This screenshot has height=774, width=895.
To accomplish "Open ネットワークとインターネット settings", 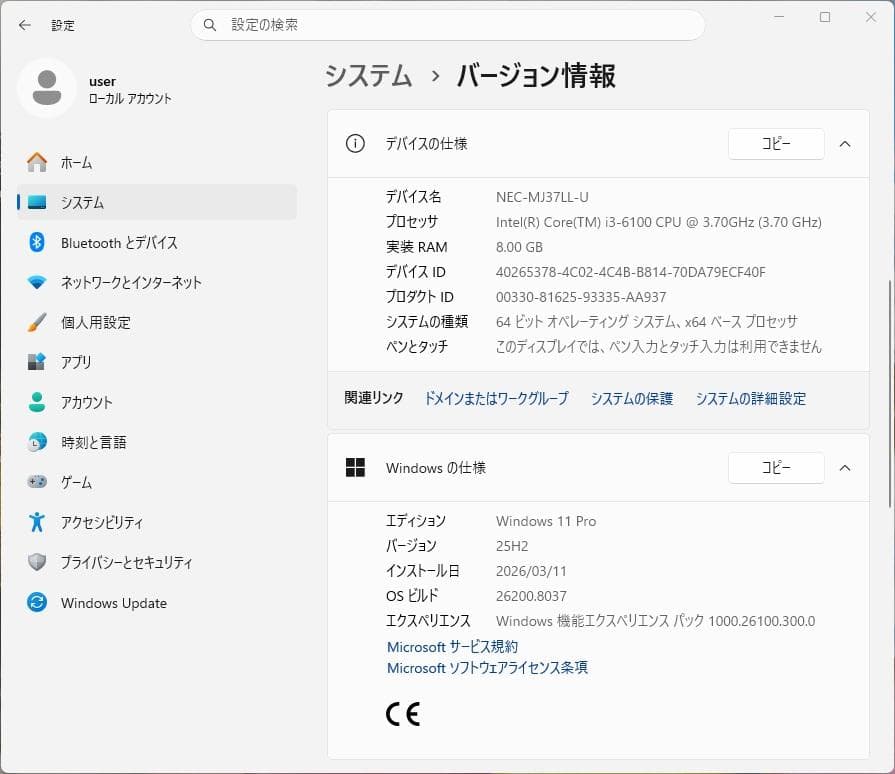I will pyautogui.click(x=157, y=283).
